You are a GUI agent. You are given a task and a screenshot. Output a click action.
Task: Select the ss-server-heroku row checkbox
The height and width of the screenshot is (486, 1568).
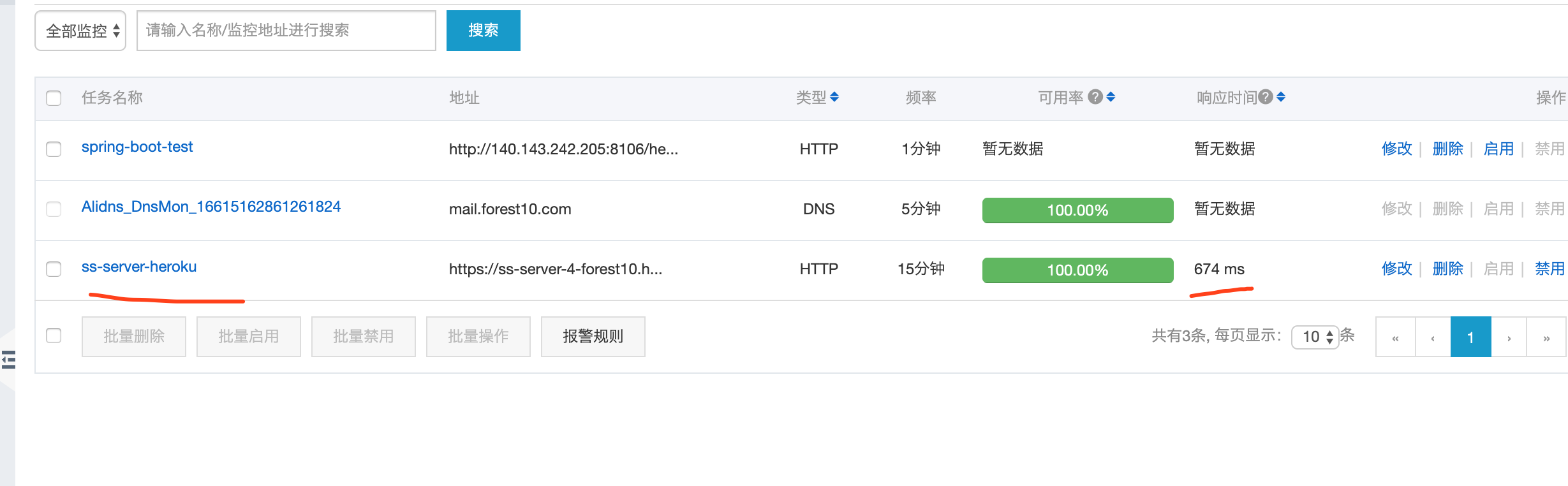54,269
